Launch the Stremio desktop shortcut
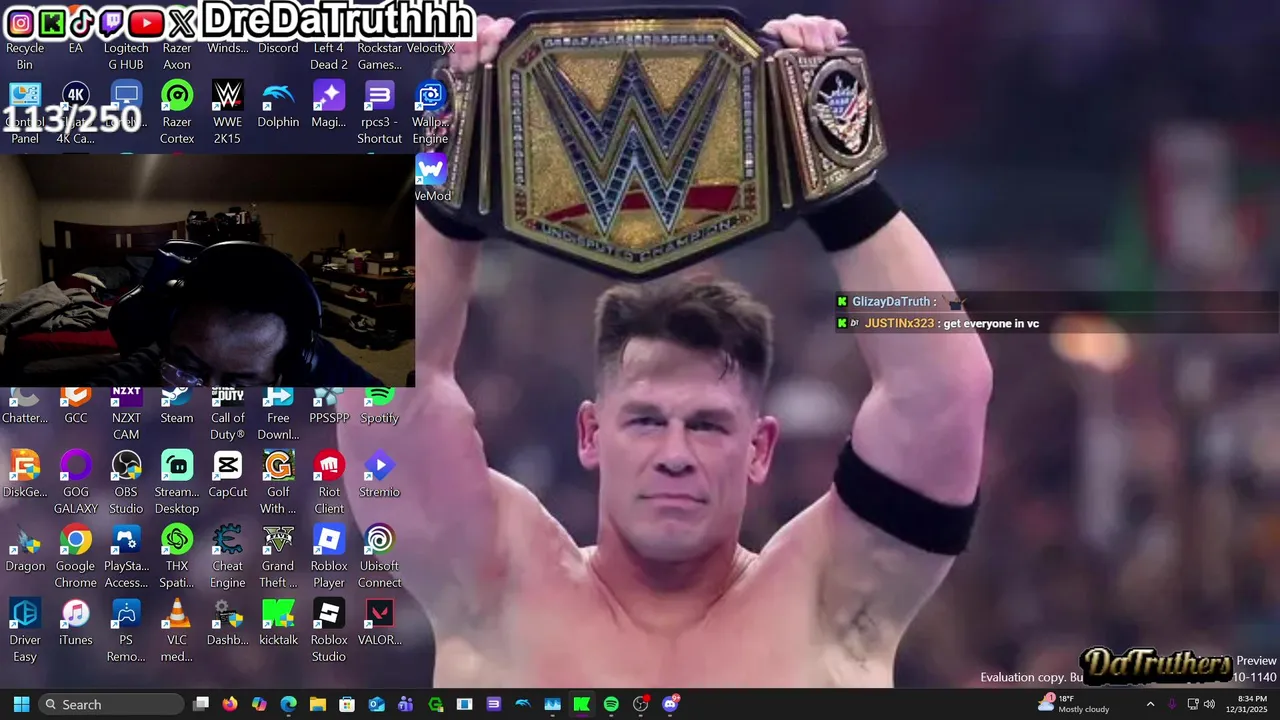This screenshot has height=720, width=1280. [x=379, y=474]
